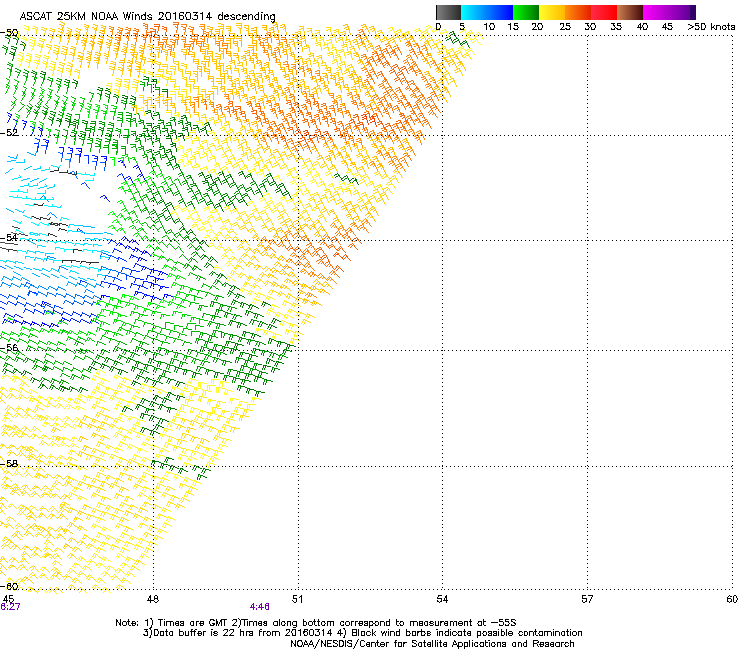Click the longitude label '48'
Screen dimensions: 740x650
coord(153,599)
